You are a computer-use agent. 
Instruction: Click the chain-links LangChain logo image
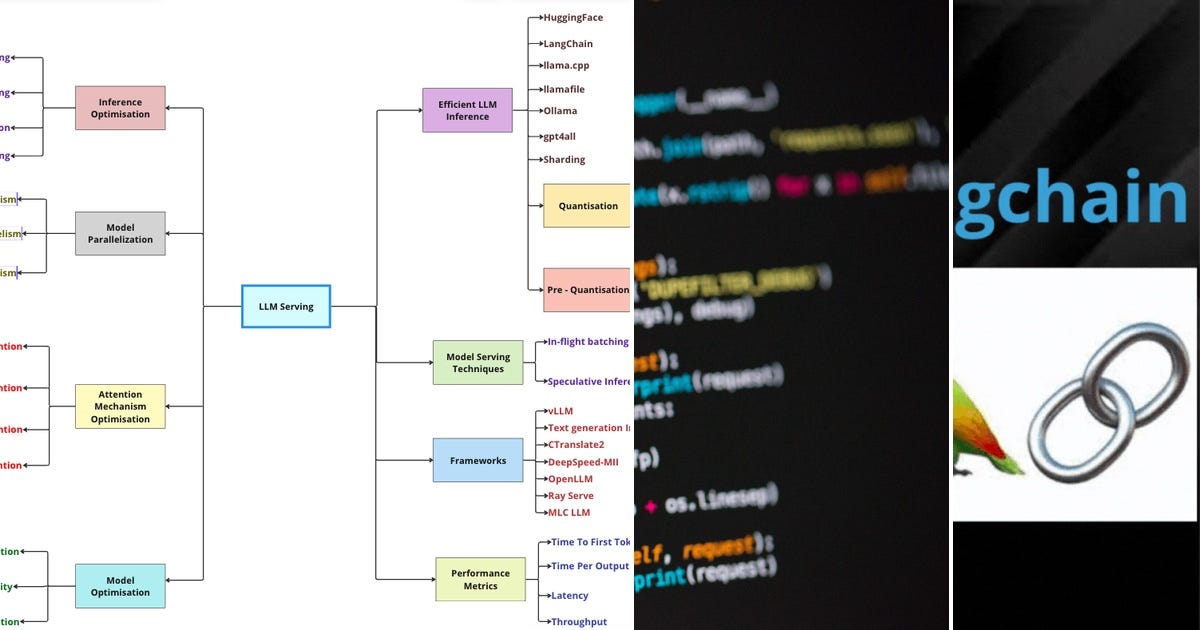(x=1075, y=395)
